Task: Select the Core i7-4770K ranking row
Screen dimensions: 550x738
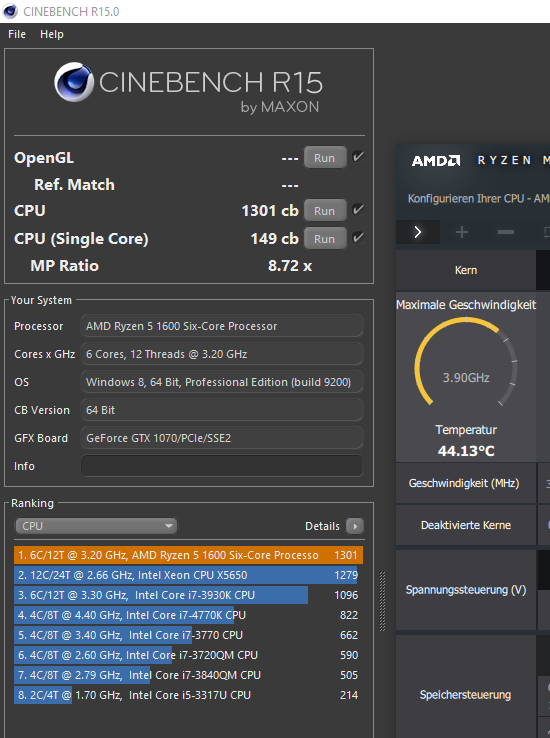Action: click(x=189, y=615)
